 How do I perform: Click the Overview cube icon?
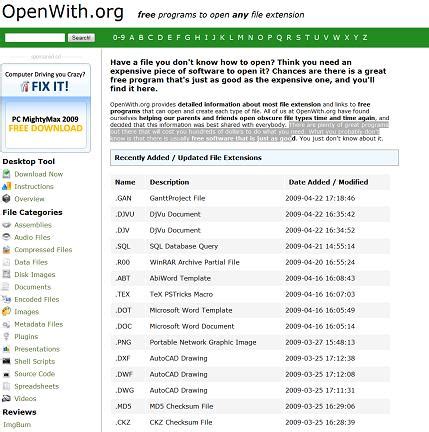click(x=6, y=199)
